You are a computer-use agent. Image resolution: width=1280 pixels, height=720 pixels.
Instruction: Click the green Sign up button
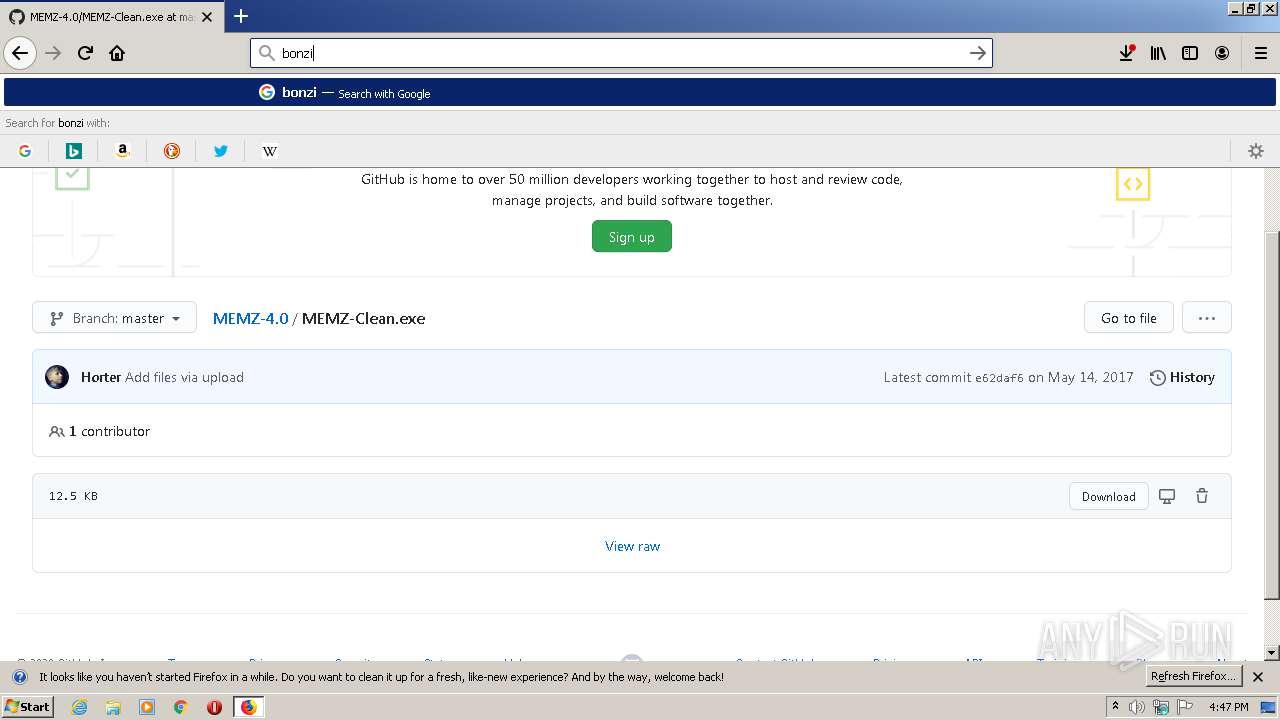pyautogui.click(x=632, y=237)
